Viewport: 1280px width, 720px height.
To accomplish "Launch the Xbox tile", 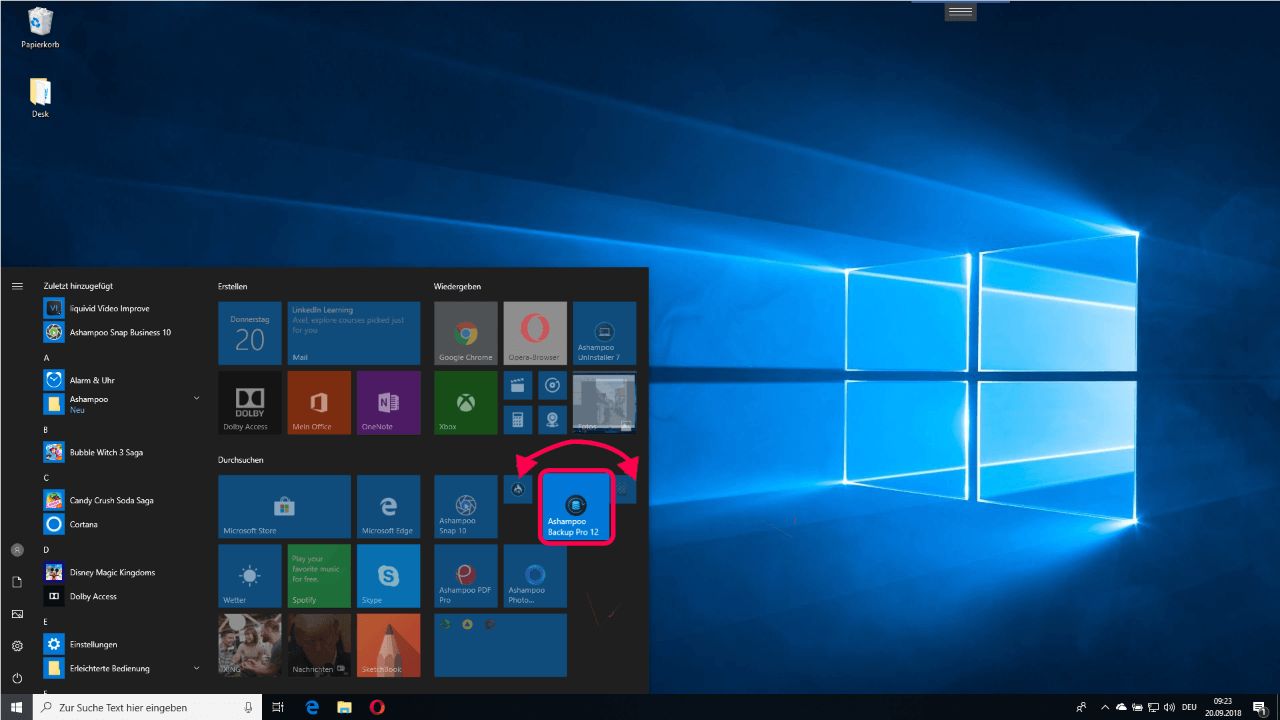I will click(465, 402).
